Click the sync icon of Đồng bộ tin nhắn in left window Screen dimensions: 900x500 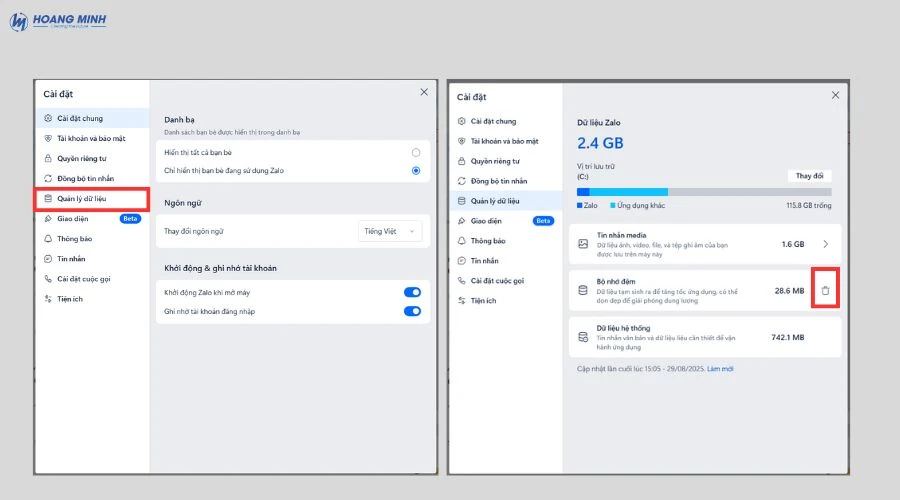coord(48,179)
